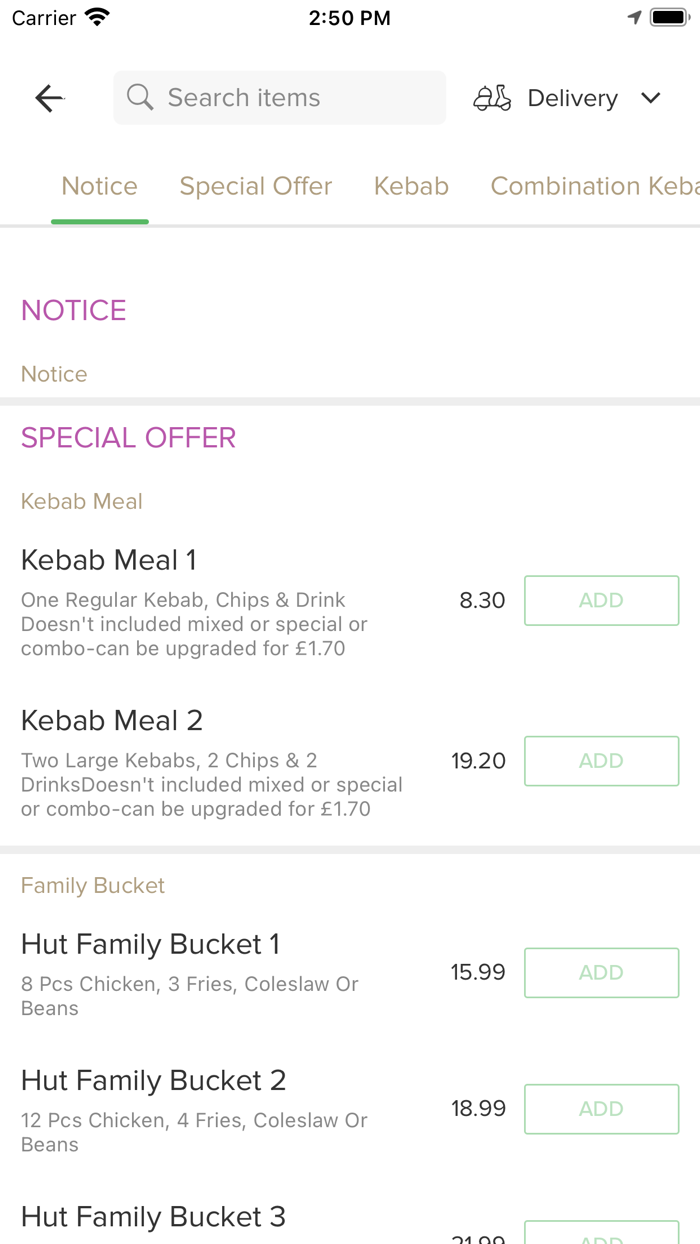This screenshot has width=700, height=1244.
Task: Select the Kebab Meal heading
Action: point(81,501)
